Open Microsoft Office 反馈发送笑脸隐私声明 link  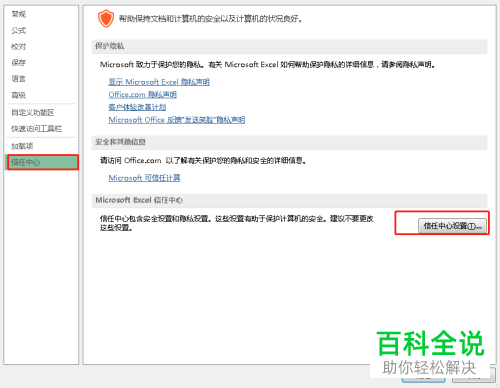(177, 120)
